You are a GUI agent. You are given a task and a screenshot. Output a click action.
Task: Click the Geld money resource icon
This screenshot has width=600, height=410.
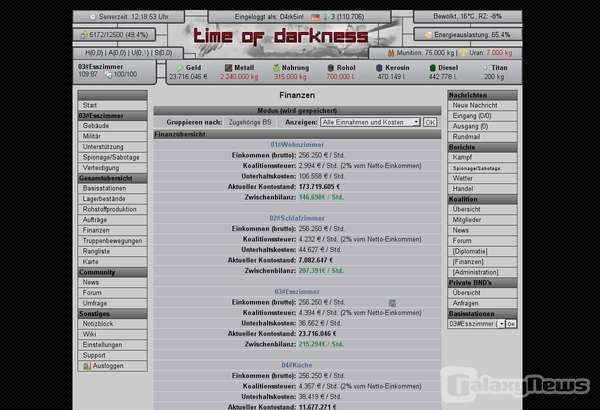[179, 68]
